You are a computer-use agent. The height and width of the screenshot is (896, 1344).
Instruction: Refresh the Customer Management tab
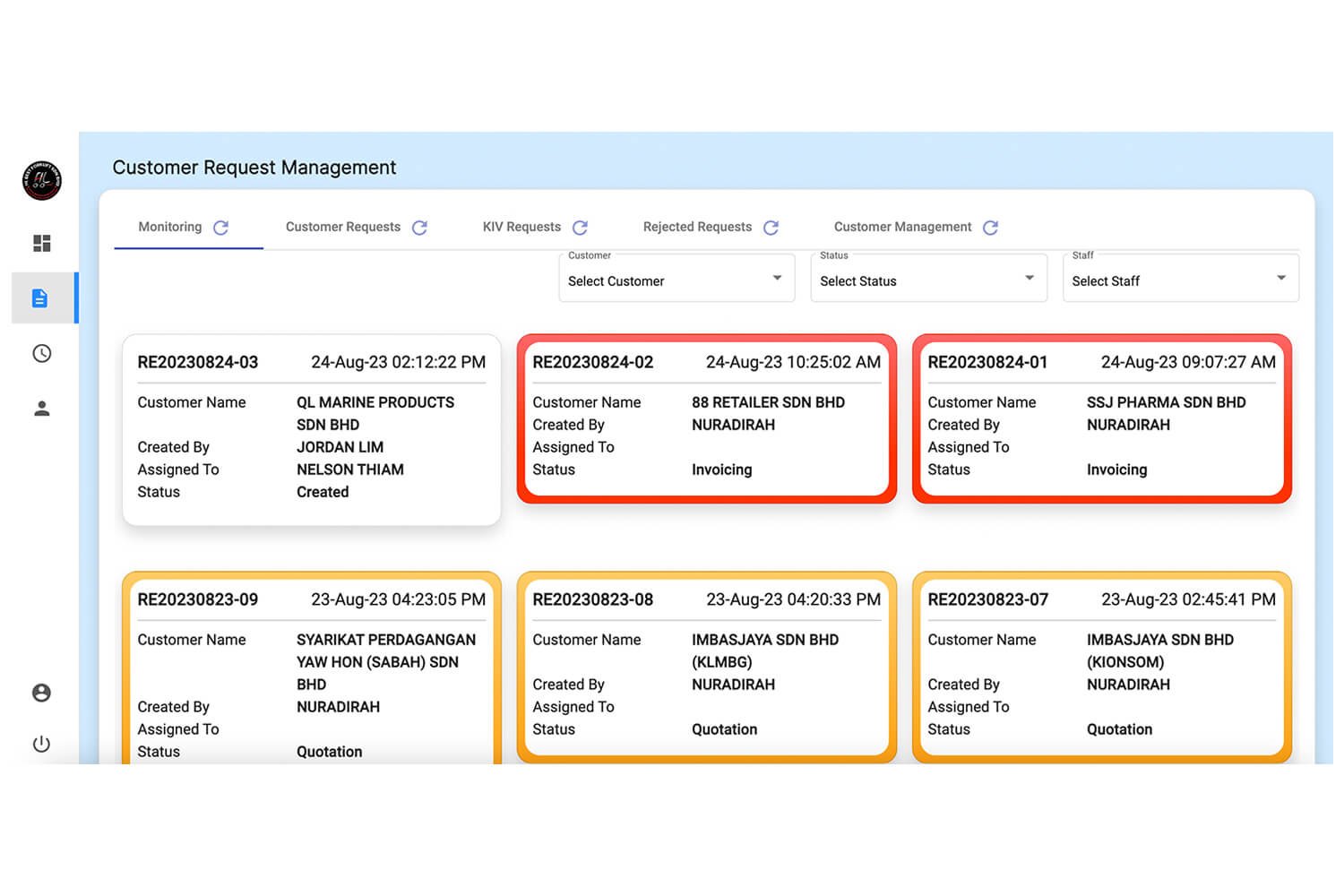tap(990, 228)
